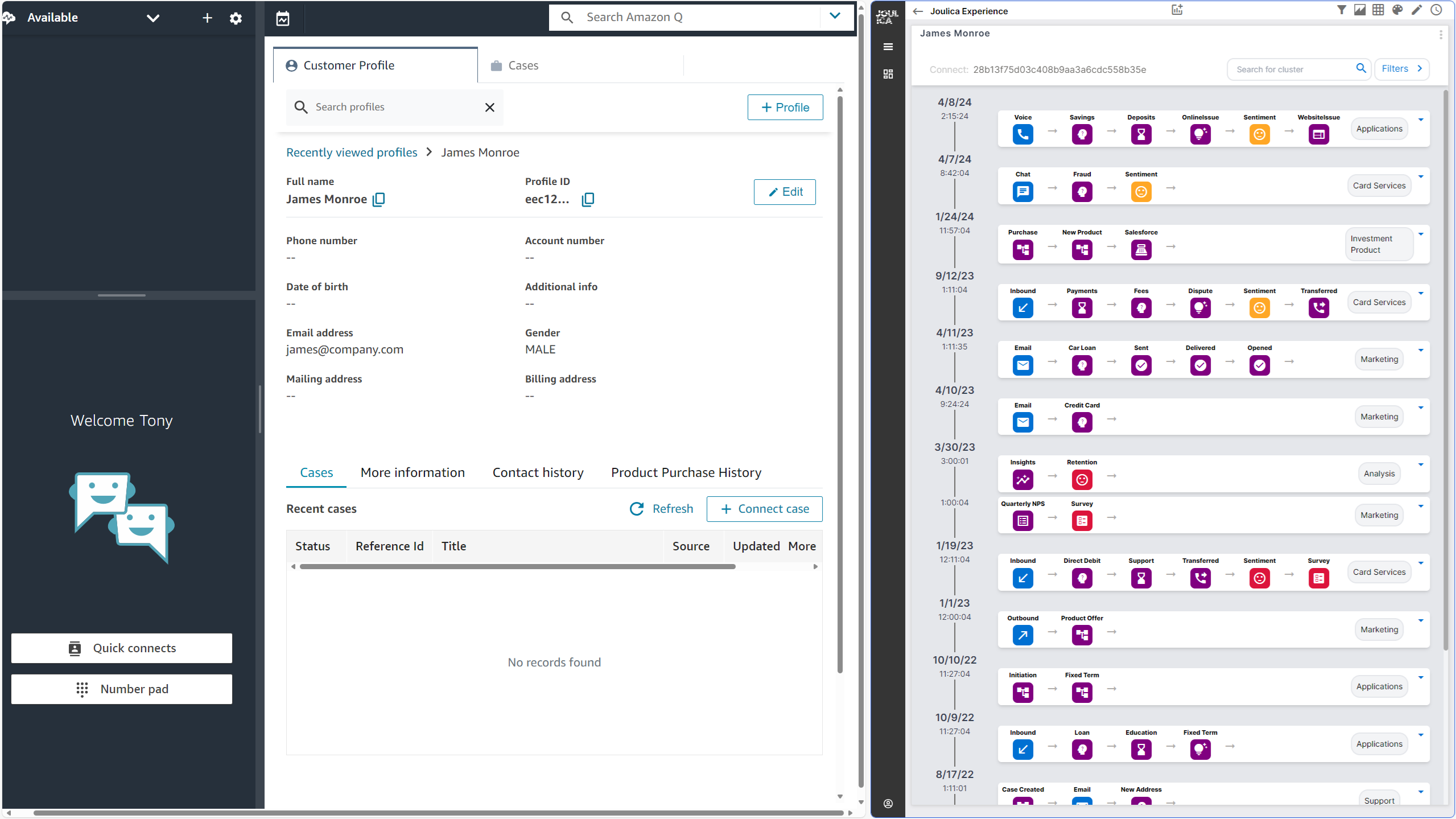
Task: Select the dashboard layout icon in Joulica sidebar
Action: tap(888, 74)
